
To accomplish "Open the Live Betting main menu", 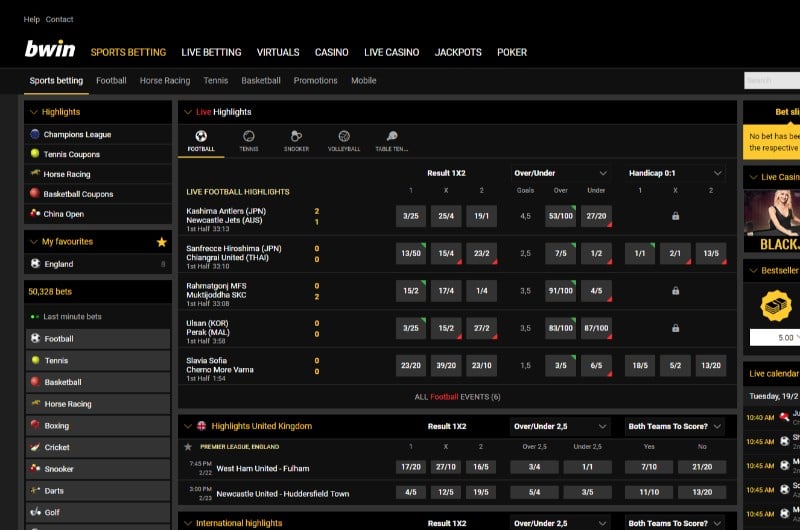I will click(x=211, y=53).
